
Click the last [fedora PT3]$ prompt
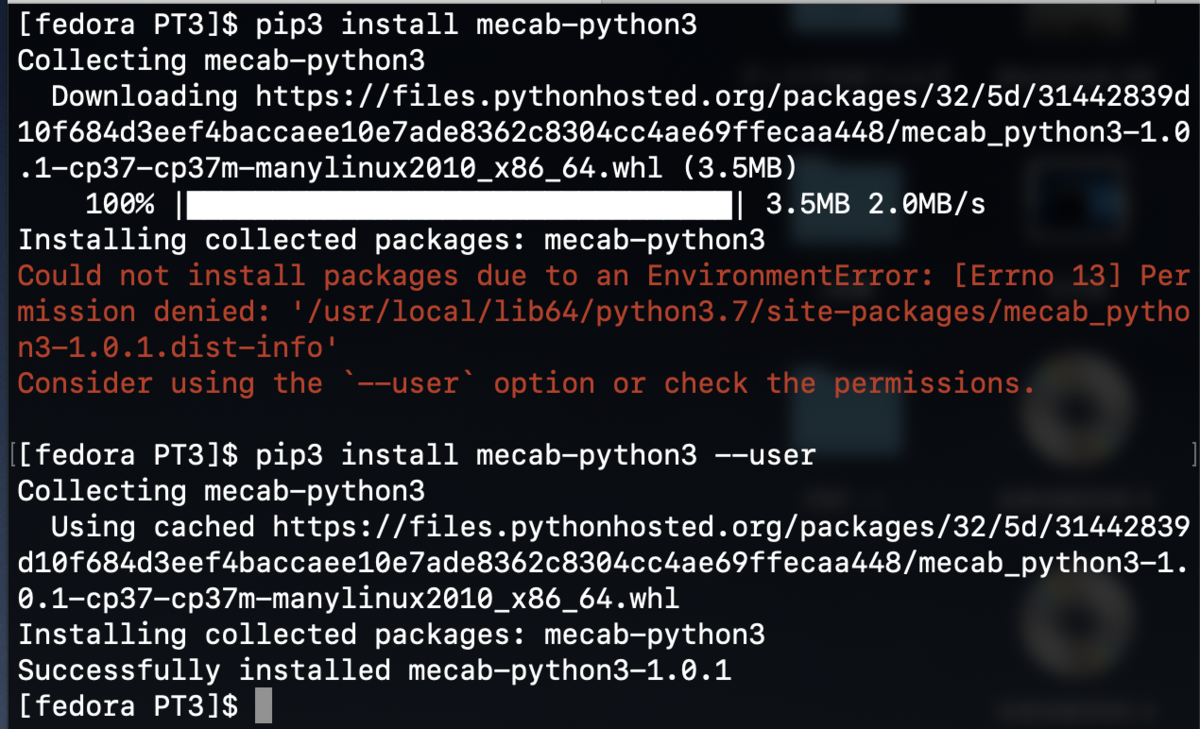[x=129, y=706]
